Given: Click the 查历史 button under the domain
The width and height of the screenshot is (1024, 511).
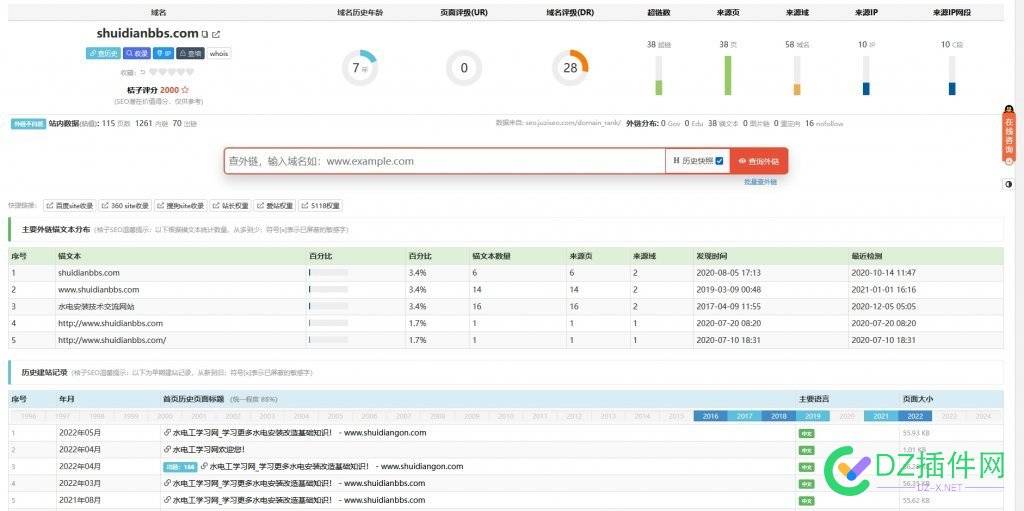Looking at the screenshot, I should pos(102,54).
